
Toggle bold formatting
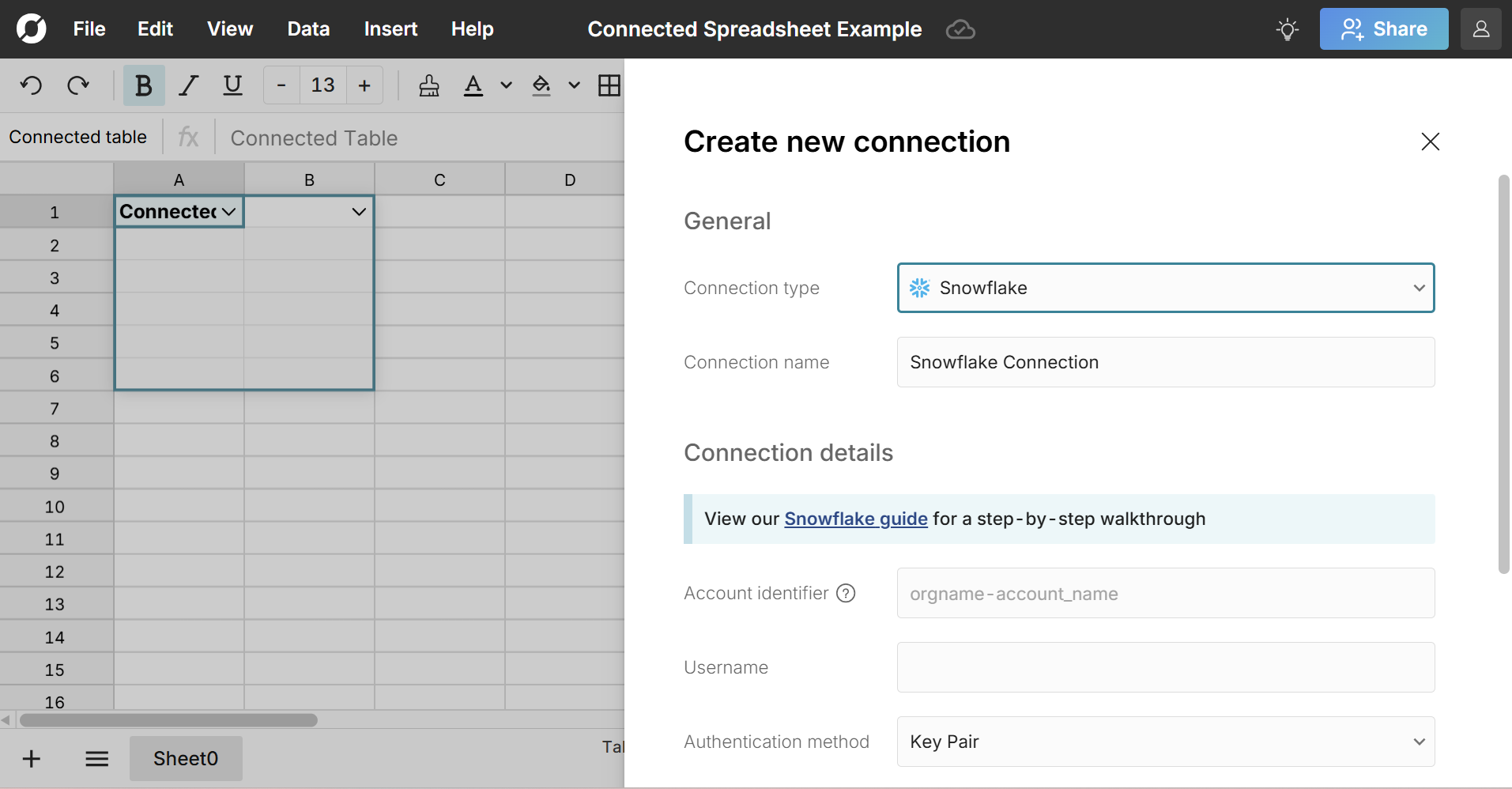[144, 85]
